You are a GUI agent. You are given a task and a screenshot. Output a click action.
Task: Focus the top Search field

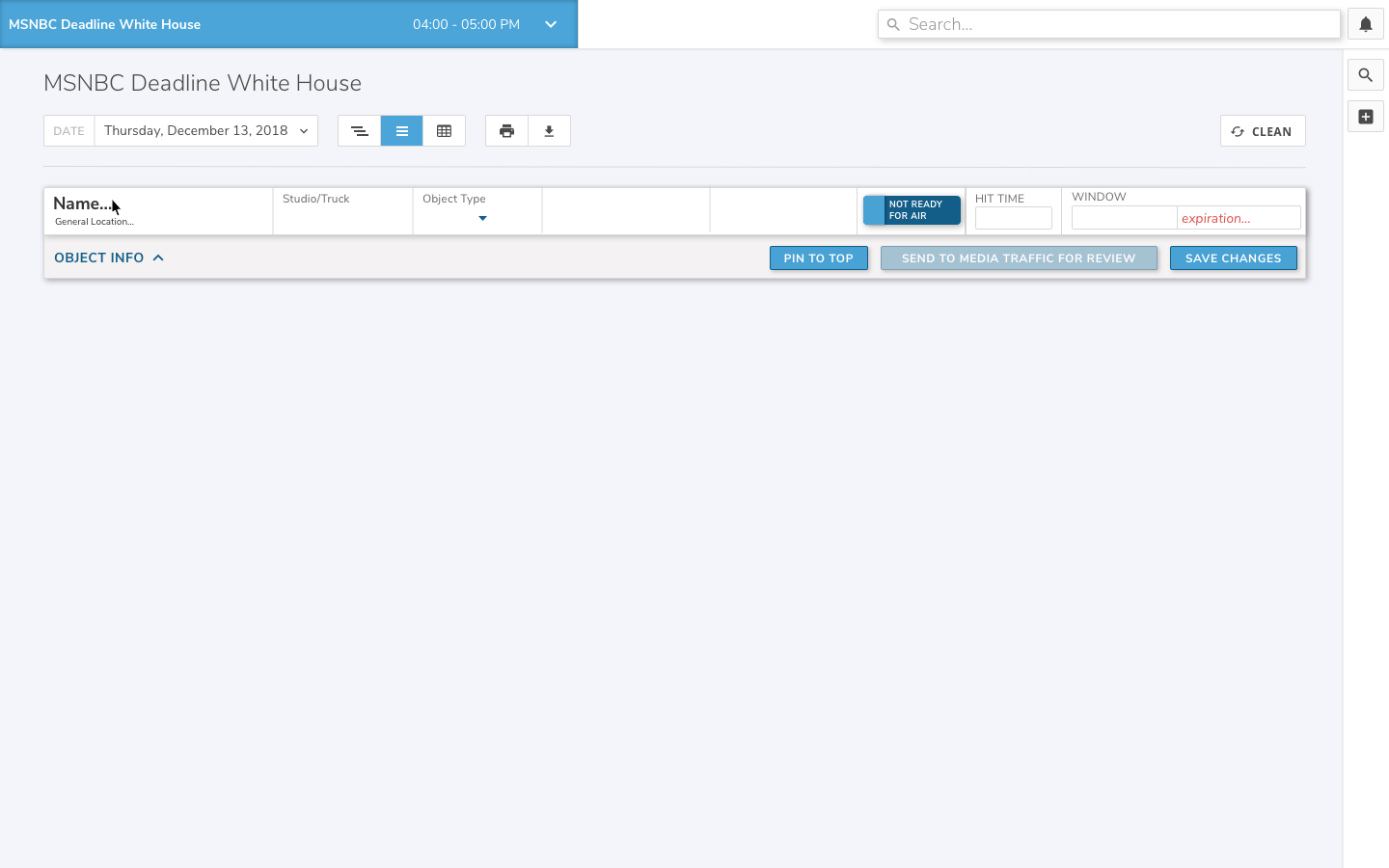point(1109,24)
